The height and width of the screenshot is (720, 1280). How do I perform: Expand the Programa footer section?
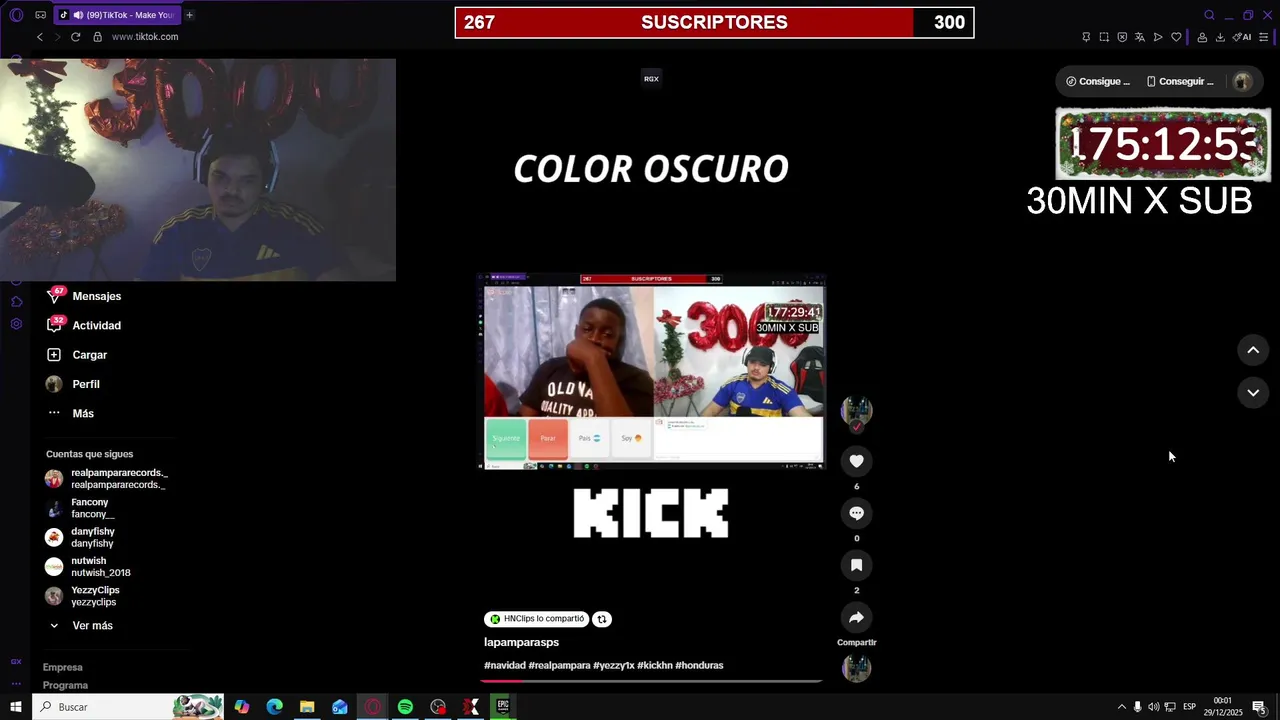click(x=65, y=685)
